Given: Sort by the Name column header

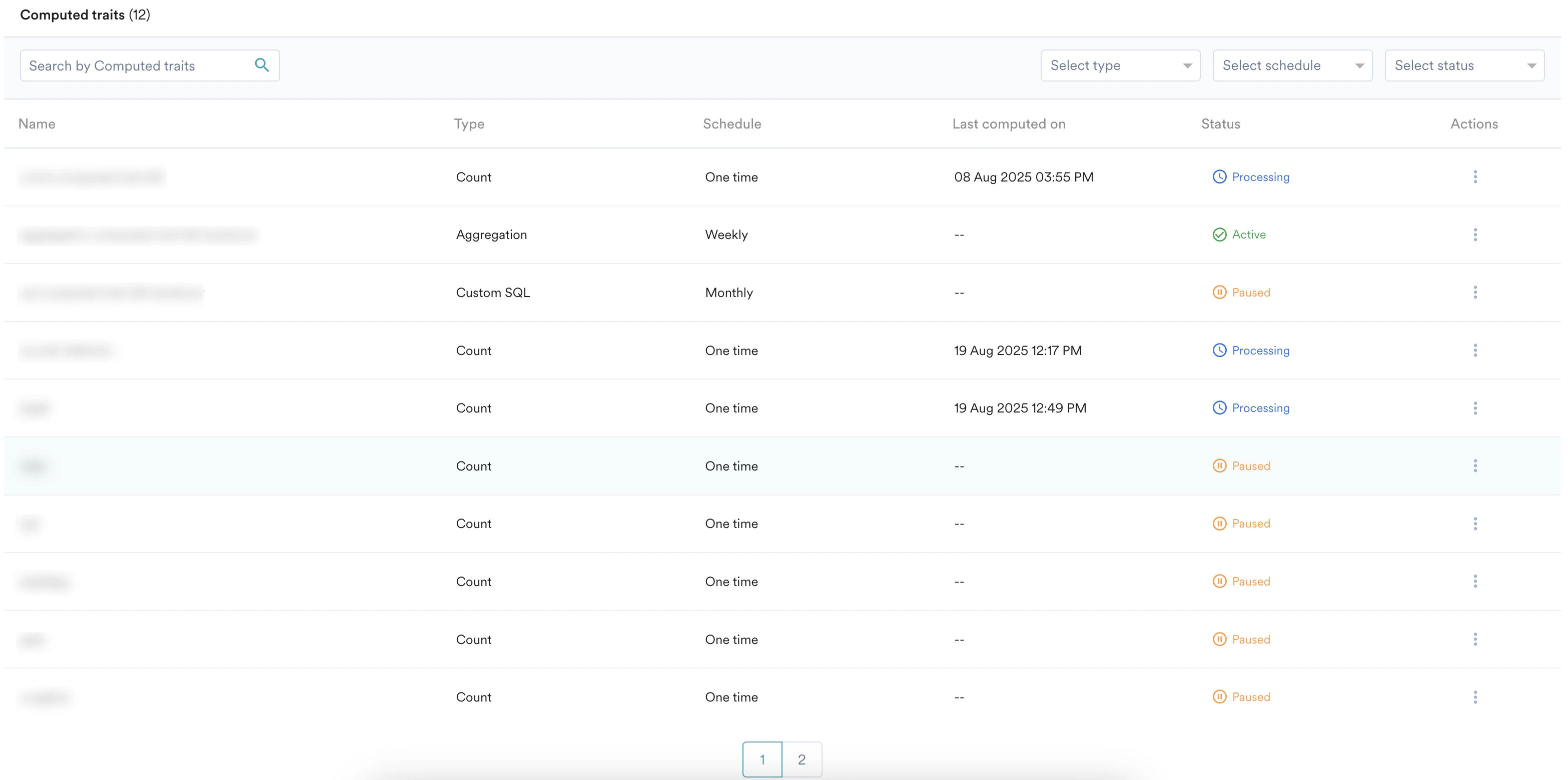Looking at the screenshot, I should pyautogui.click(x=37, y=123).
